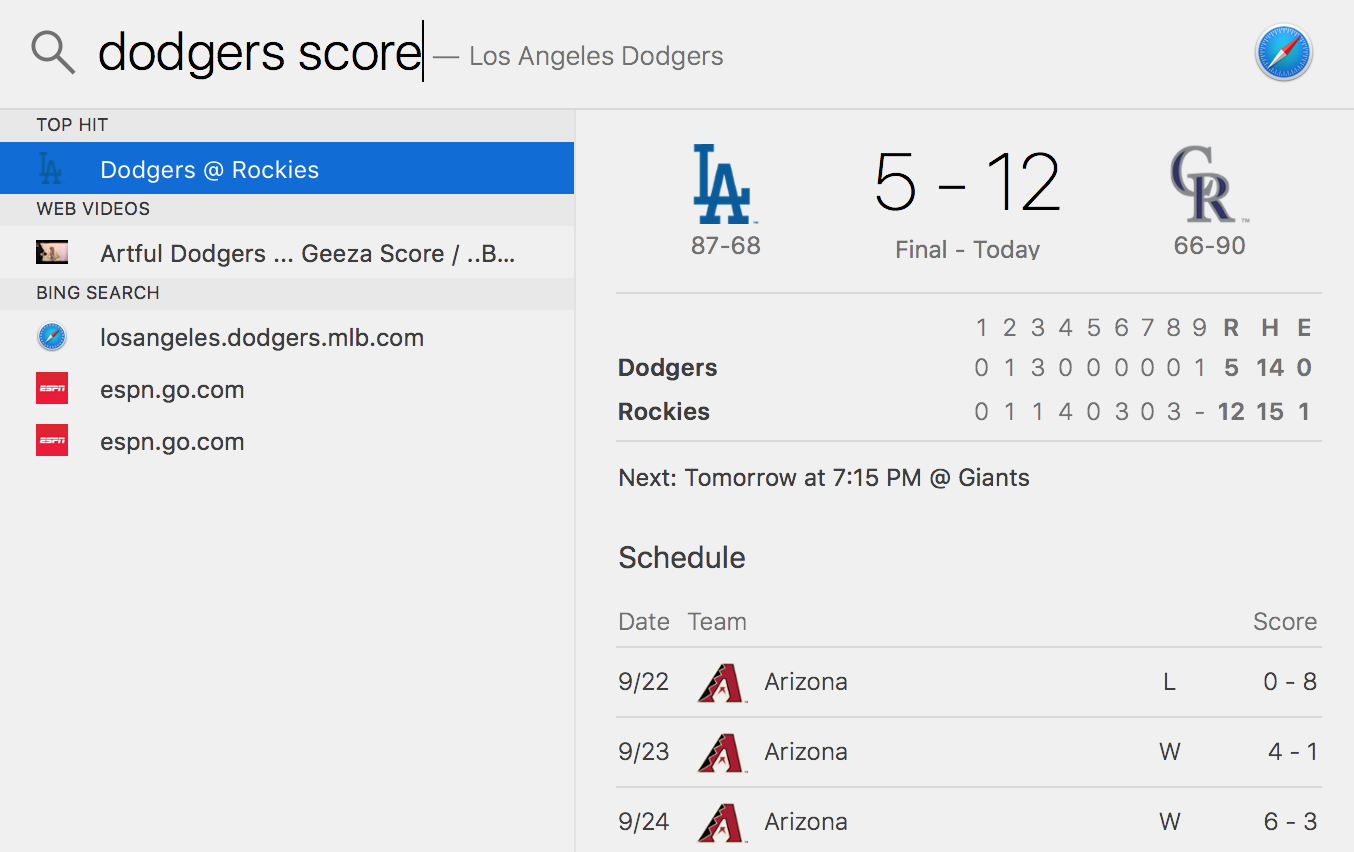The width and height of the screenshot is (1354, 852).
Task: Click the Arizona logo on 9/23 row
Action: pyautogui.click(x=721, y=752)
